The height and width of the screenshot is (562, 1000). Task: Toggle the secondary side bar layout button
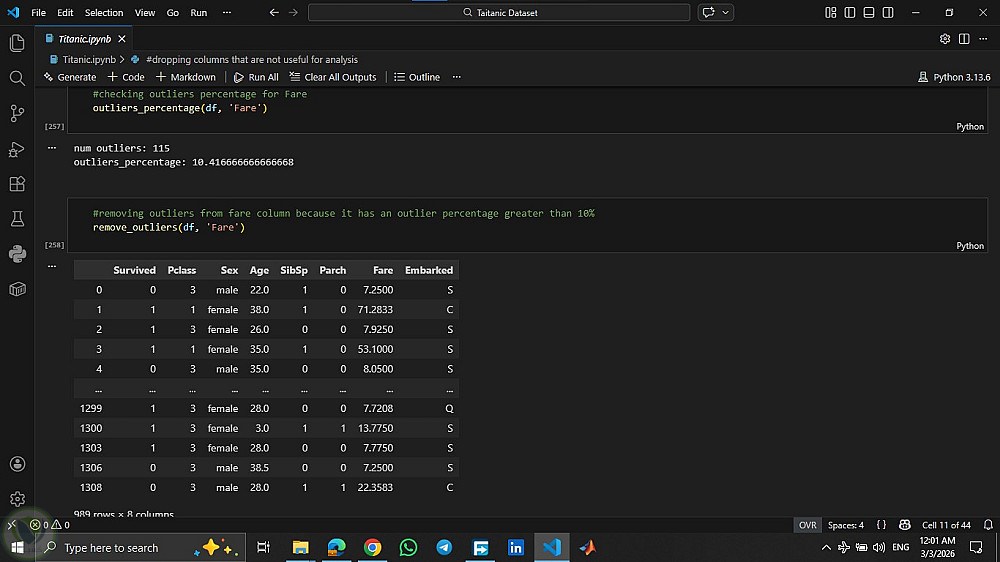pyautogui.click(x=888, y=12)
